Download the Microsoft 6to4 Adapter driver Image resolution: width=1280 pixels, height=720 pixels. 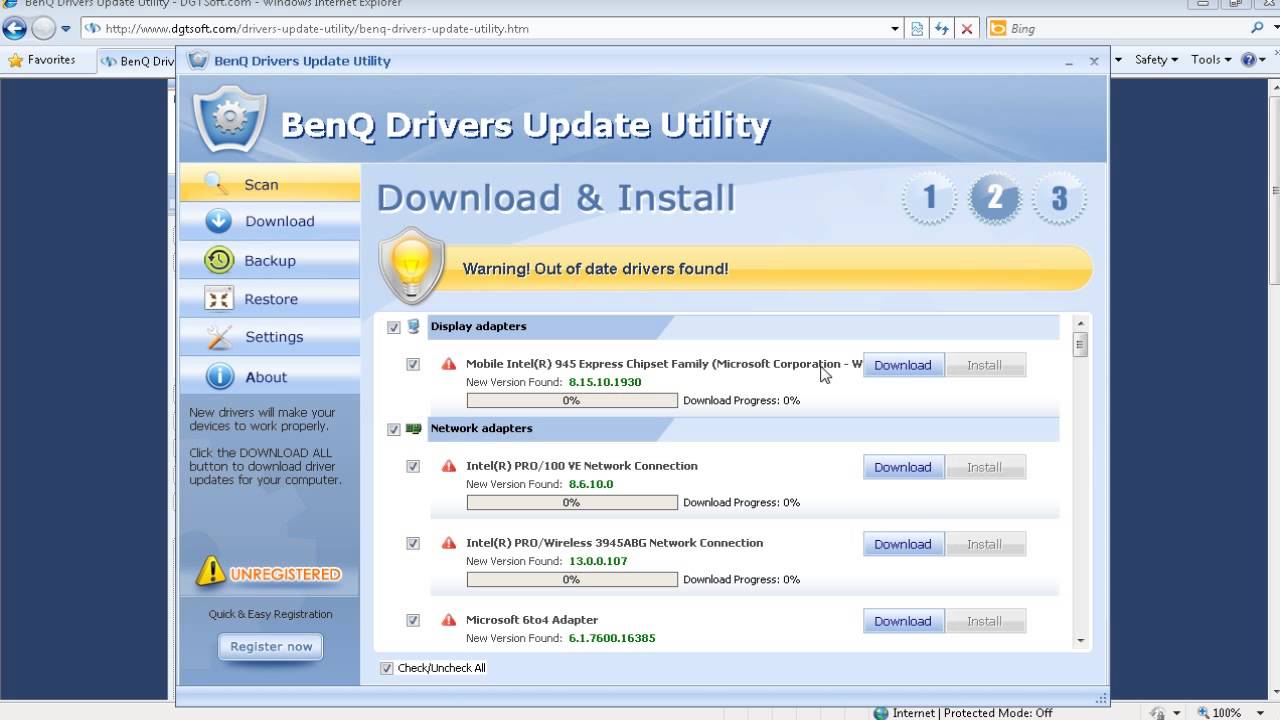[903, 621]
